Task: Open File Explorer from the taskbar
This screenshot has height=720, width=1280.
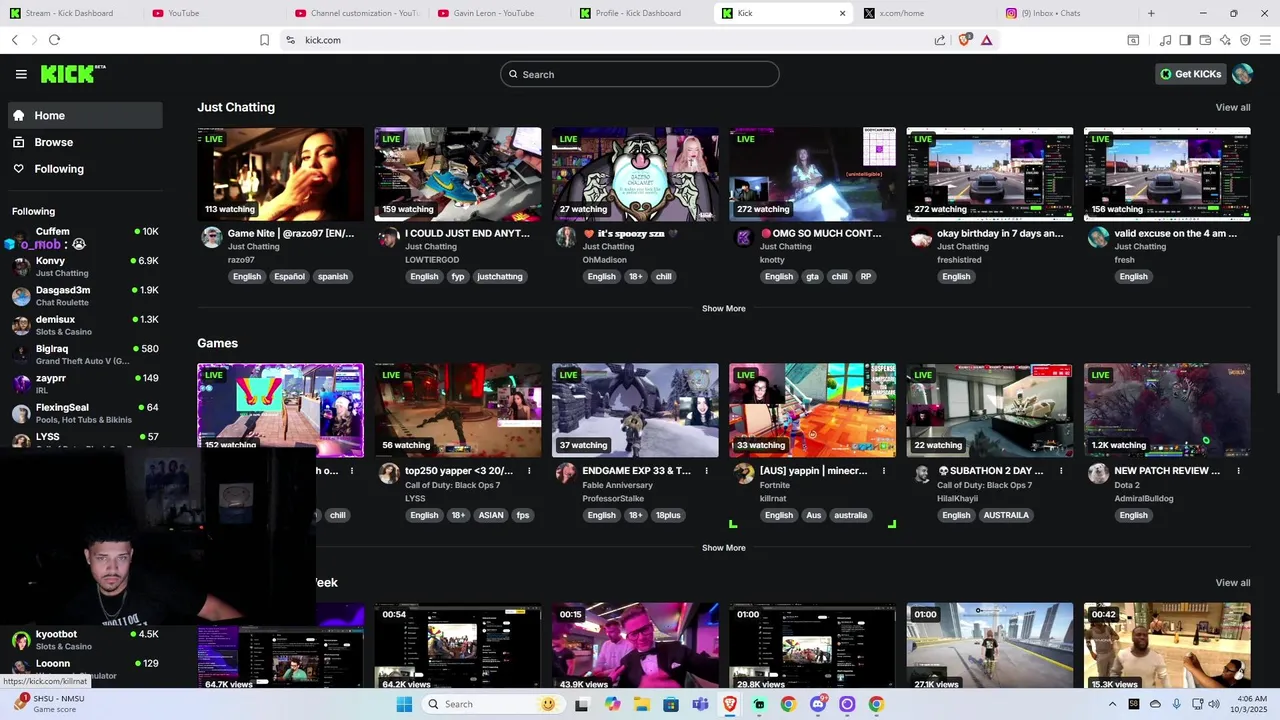Action: [x=642, y=704]
